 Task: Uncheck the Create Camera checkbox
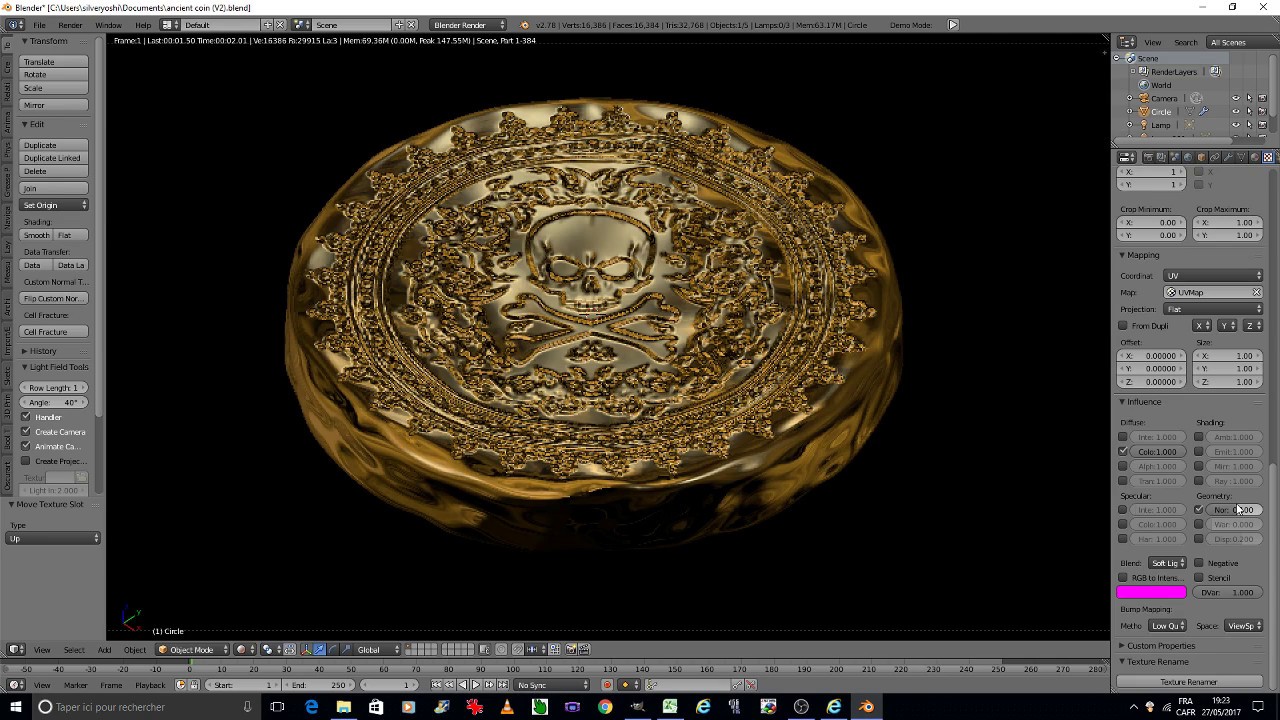click(x=26, y=431)
